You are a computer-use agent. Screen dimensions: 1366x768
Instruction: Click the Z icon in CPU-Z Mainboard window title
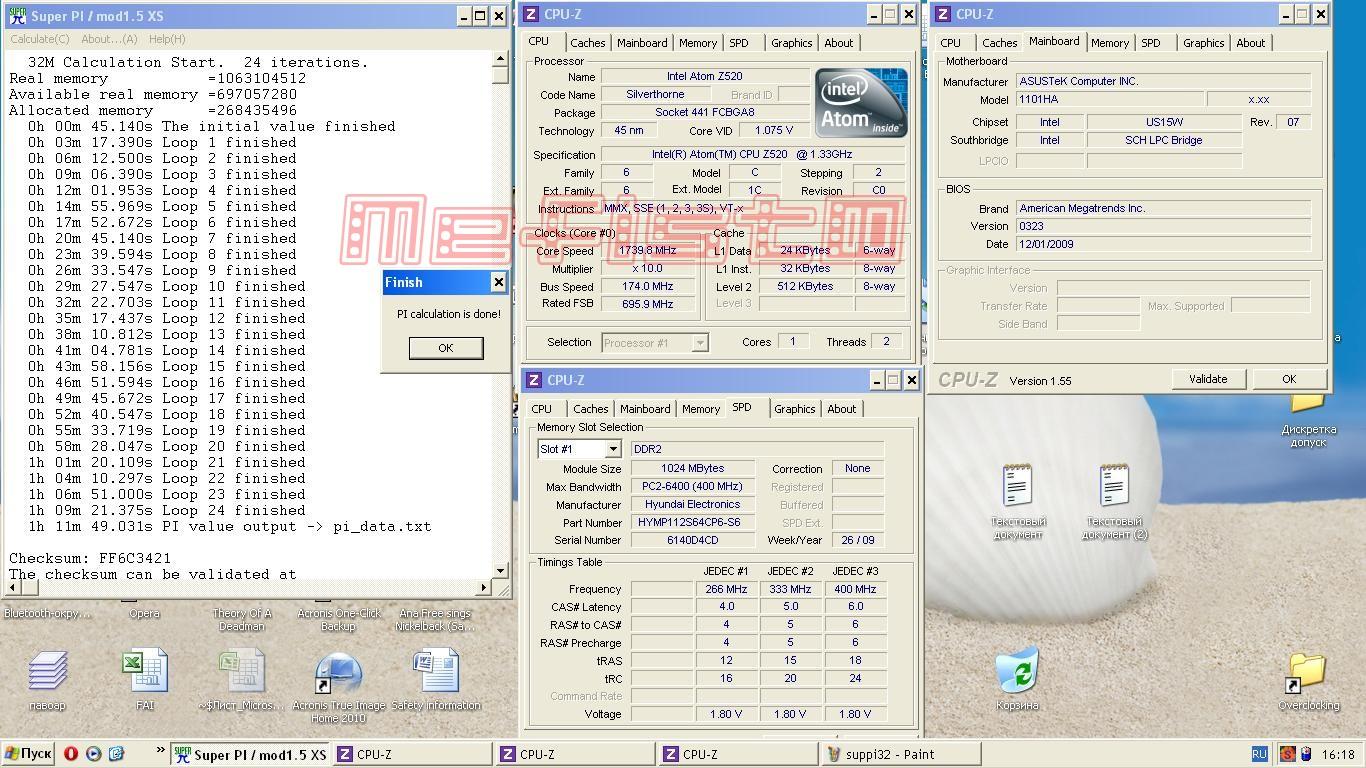tap(943, 14)
